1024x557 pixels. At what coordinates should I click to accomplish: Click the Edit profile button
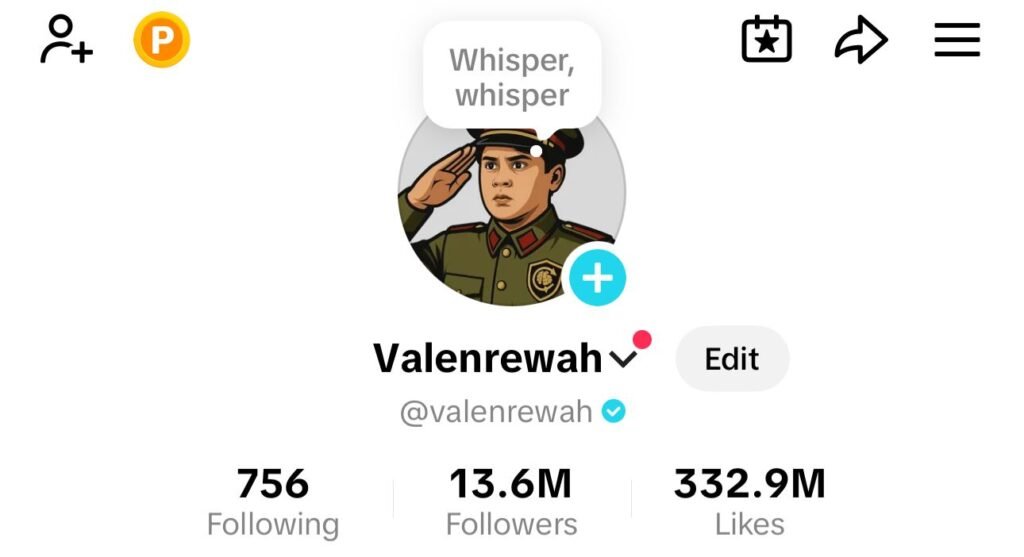pos(732,358)
